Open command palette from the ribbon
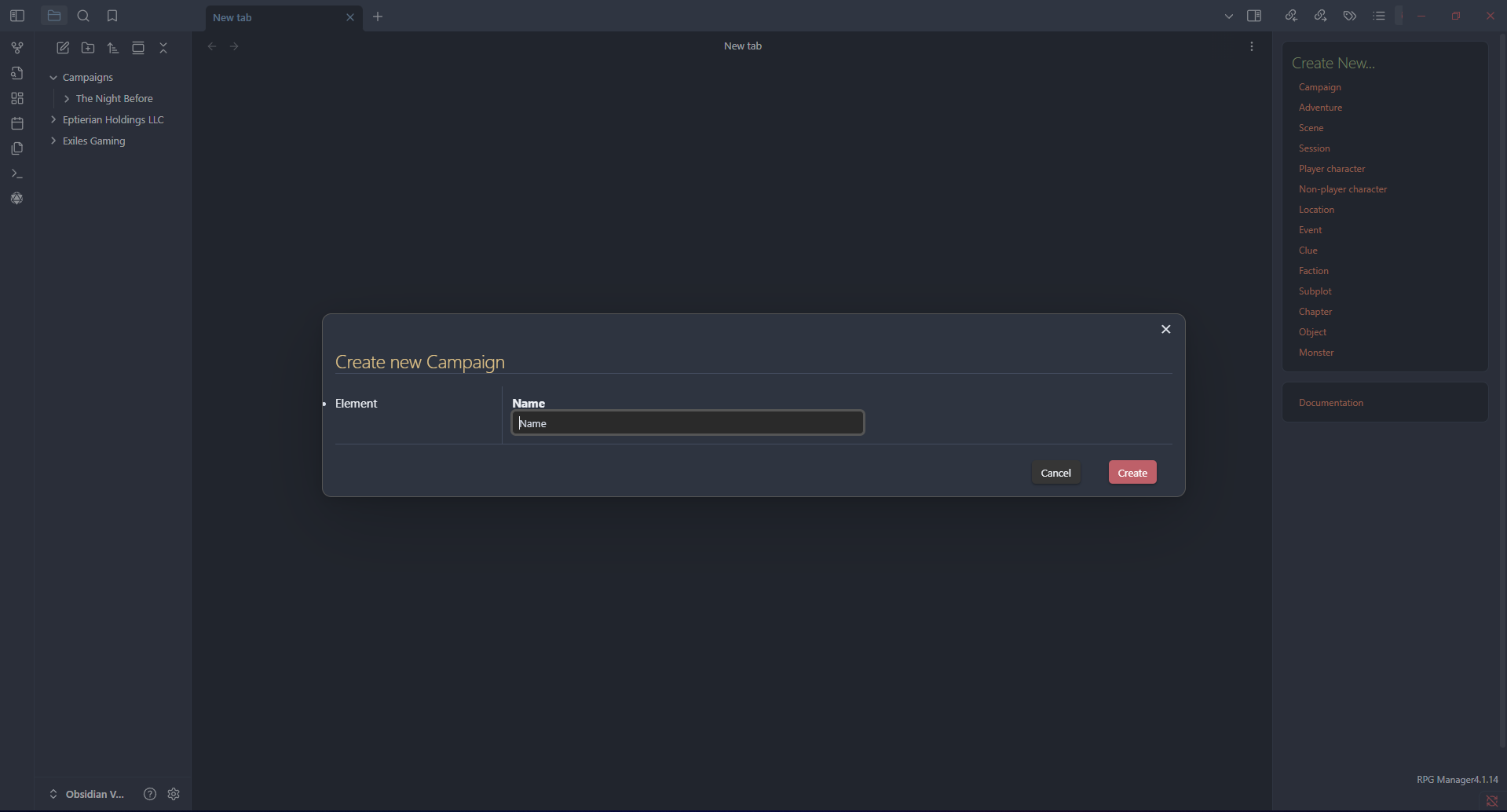This screenshot has height=812, width=1507. tap(17, 174)
